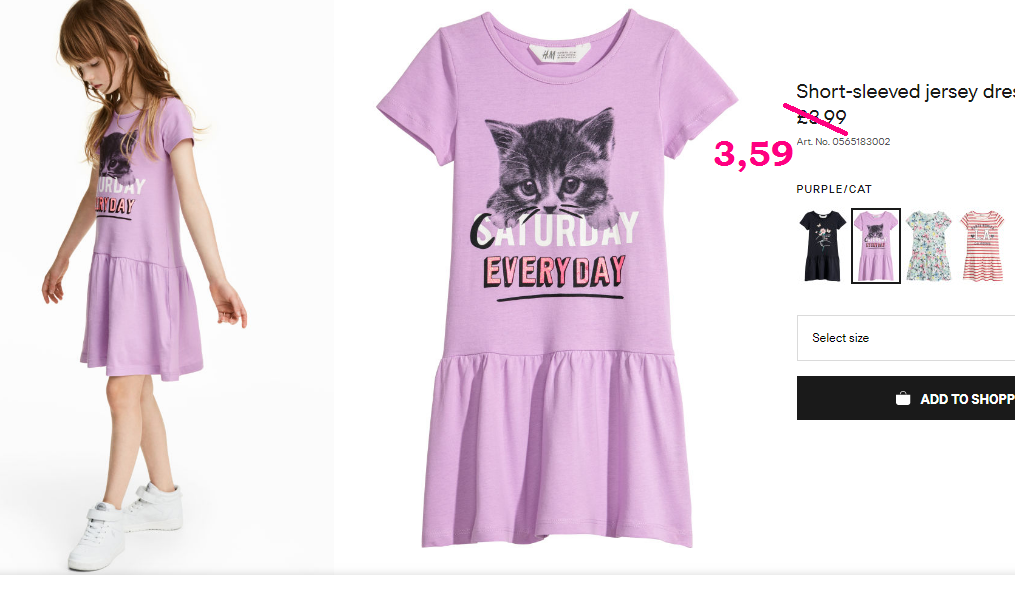Click the PURPLE/CAT colour label

point(834,189)
